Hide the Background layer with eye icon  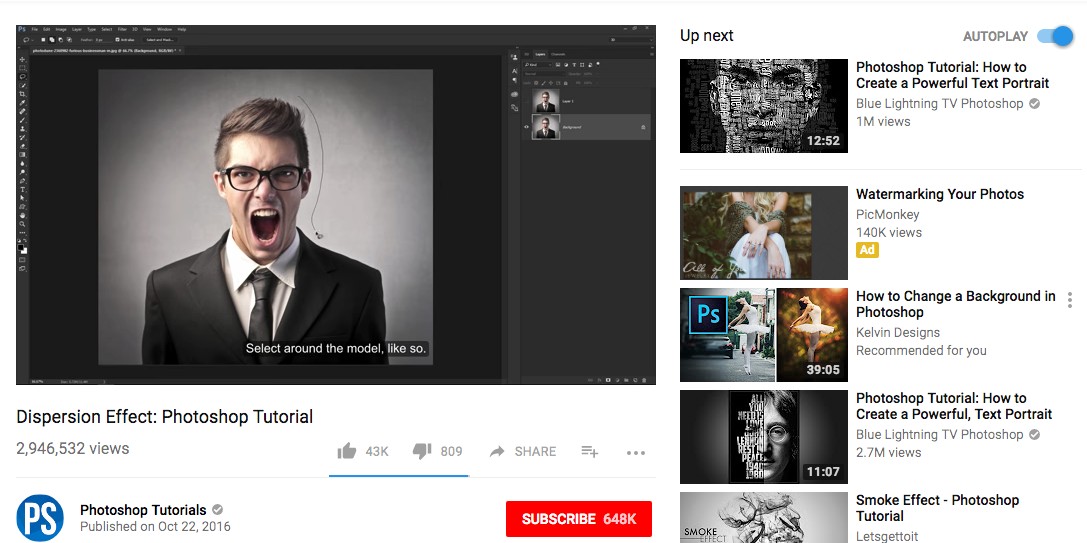click(526, 127)
